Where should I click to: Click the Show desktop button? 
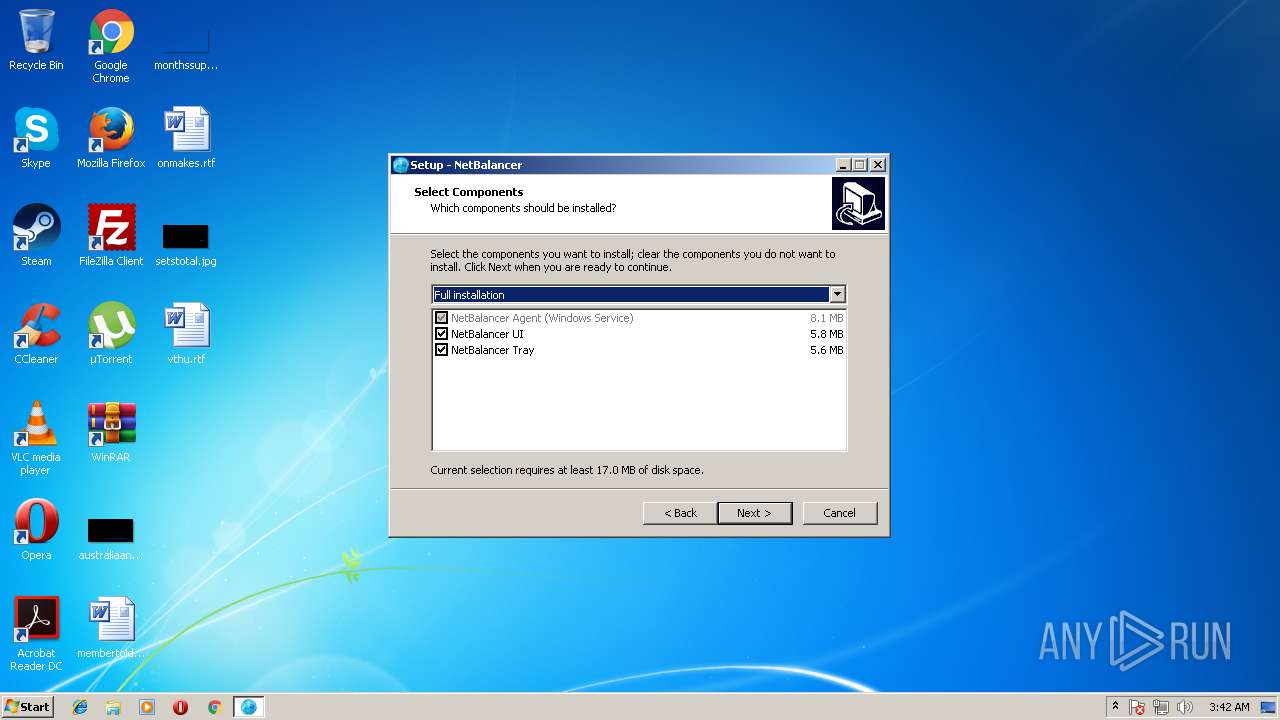tap(1269, 707)
